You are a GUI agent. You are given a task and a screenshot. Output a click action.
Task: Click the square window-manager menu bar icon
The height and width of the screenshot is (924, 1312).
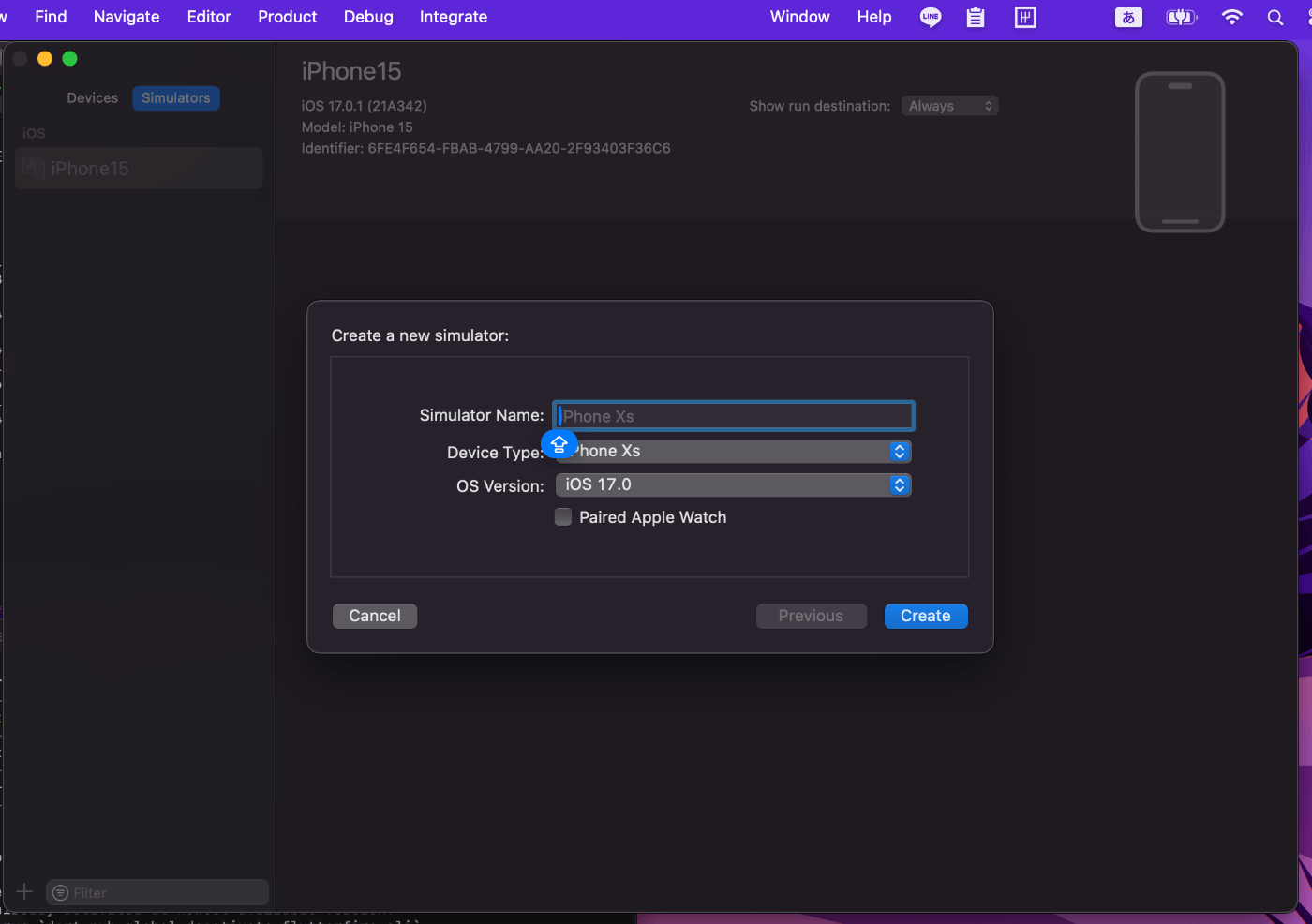[1025, 17]
